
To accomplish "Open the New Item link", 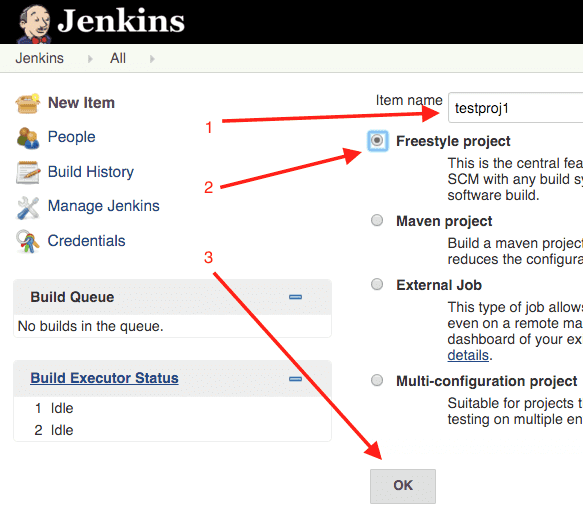I will [81, 103].
